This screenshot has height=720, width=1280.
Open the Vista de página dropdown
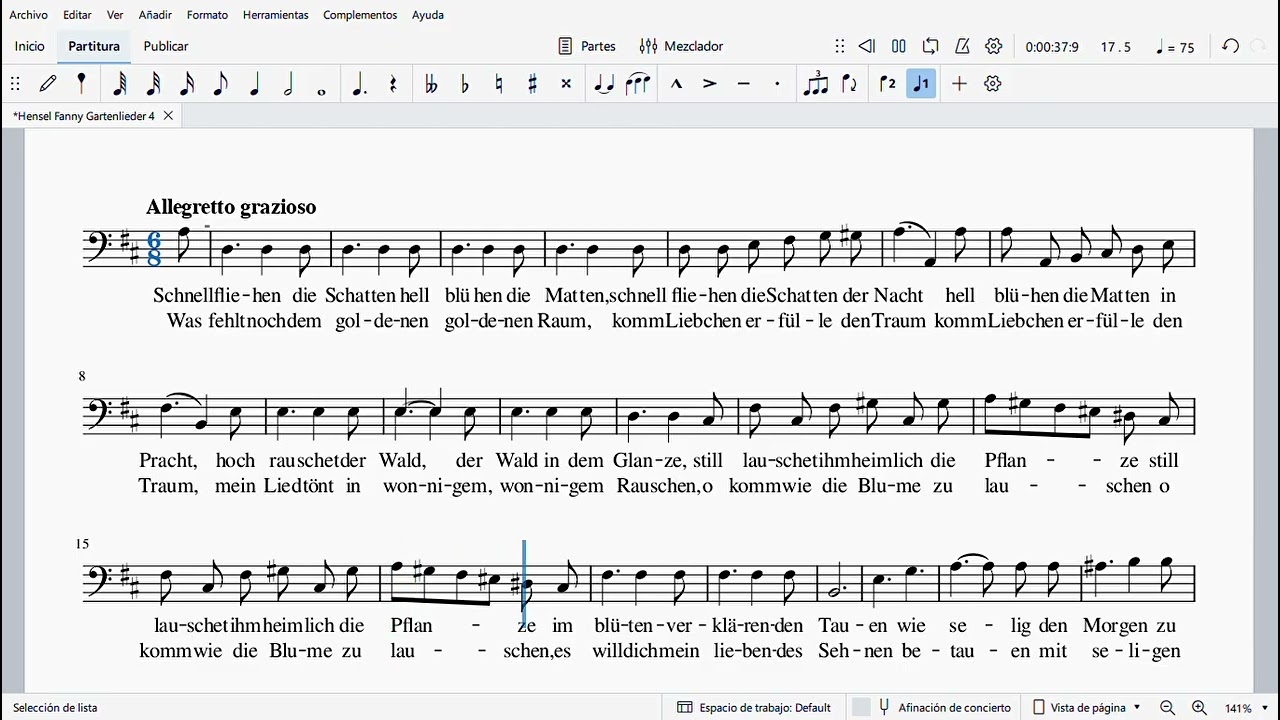(1086, 707)
